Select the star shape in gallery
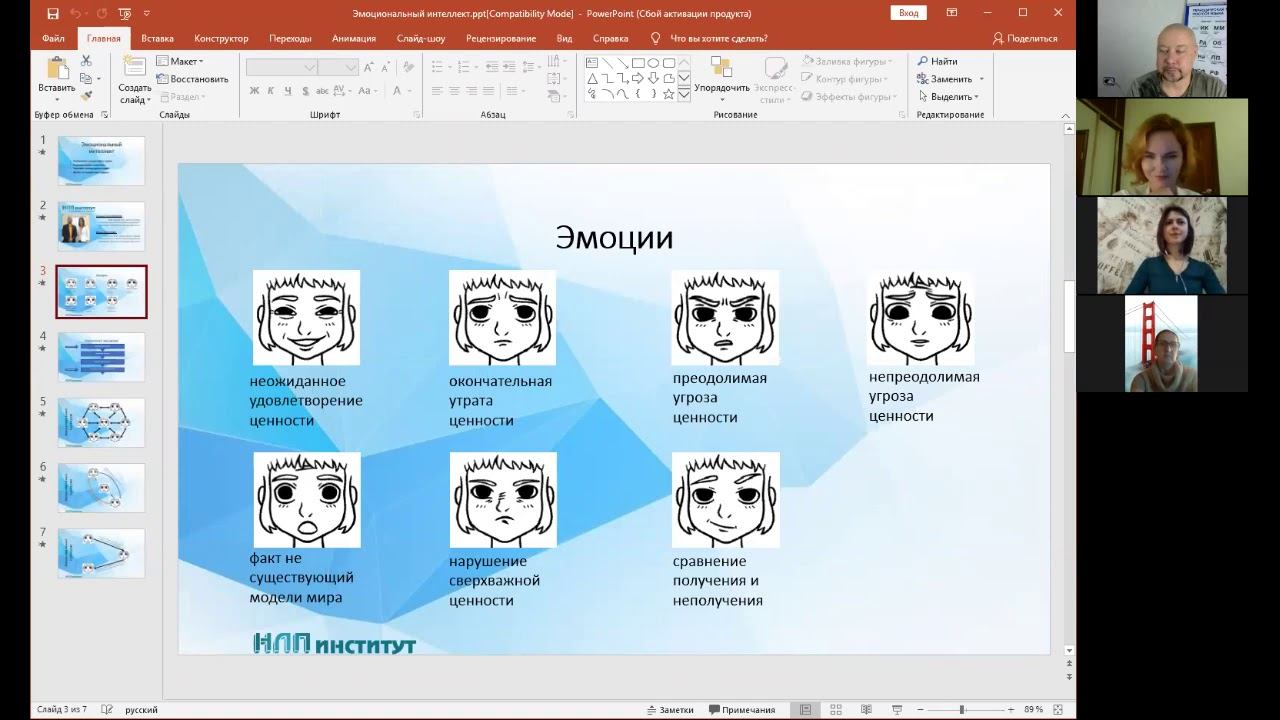 coord(668,93)
